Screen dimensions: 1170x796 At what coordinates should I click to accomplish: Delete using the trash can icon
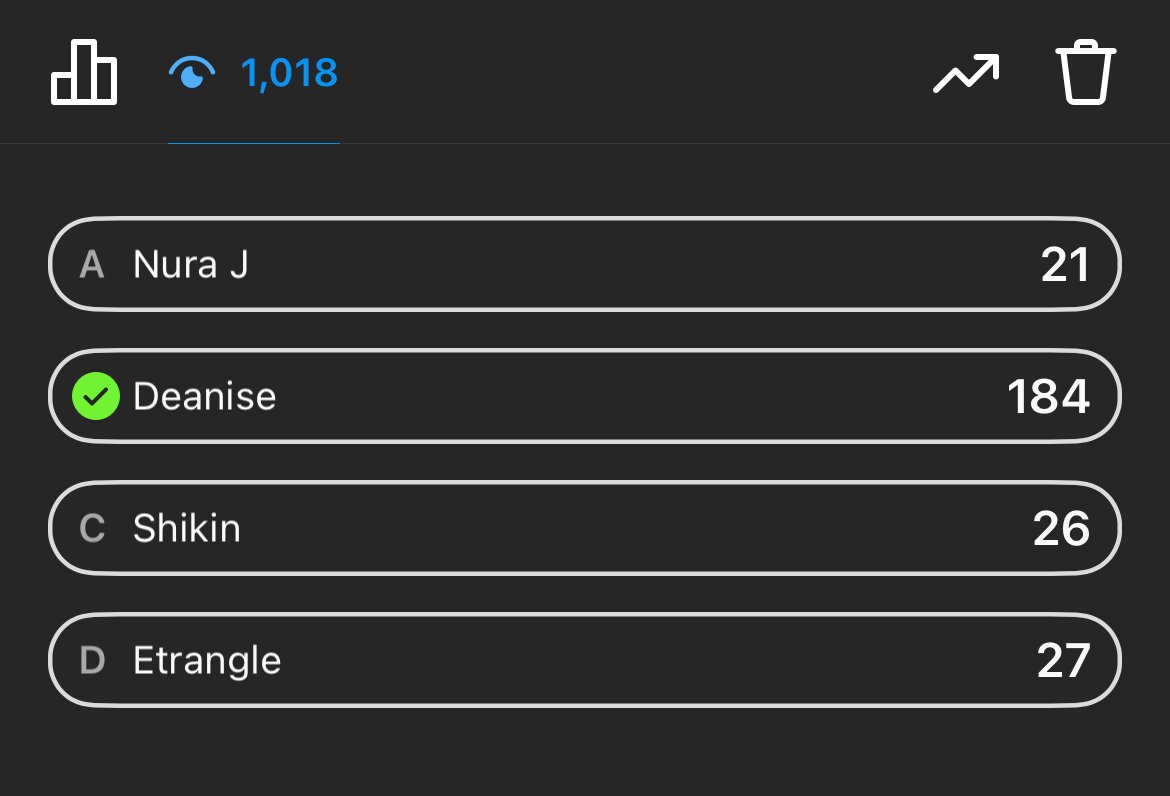pyautogui.click(x=1085, y=73)
